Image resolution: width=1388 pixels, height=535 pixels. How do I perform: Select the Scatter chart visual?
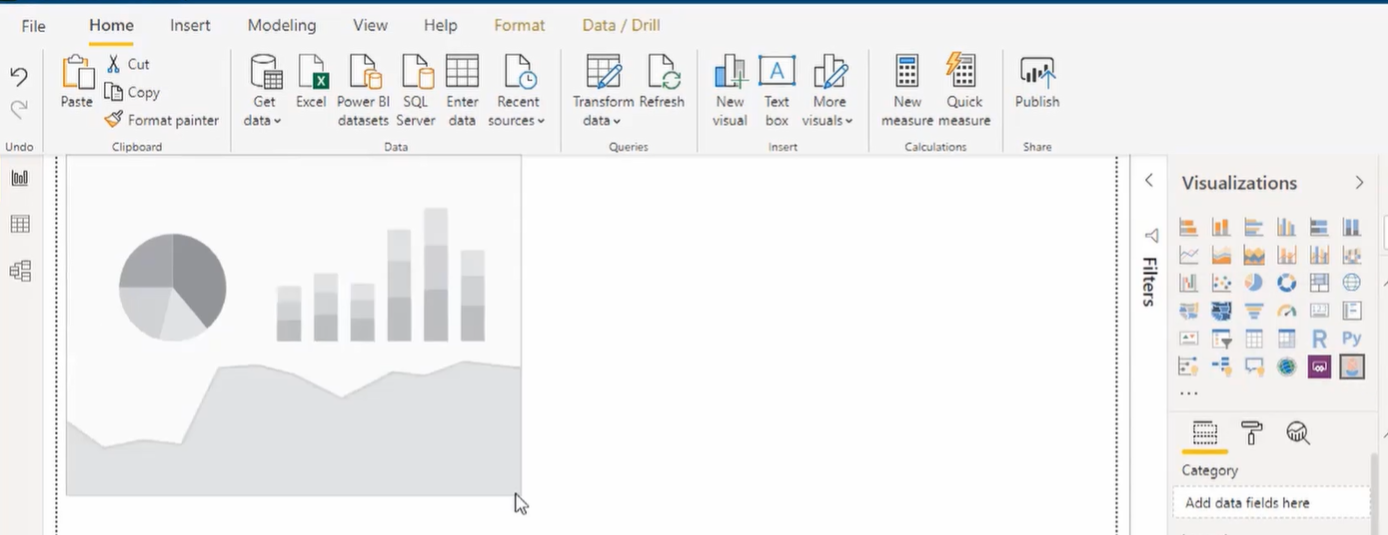coord(1221,283)
